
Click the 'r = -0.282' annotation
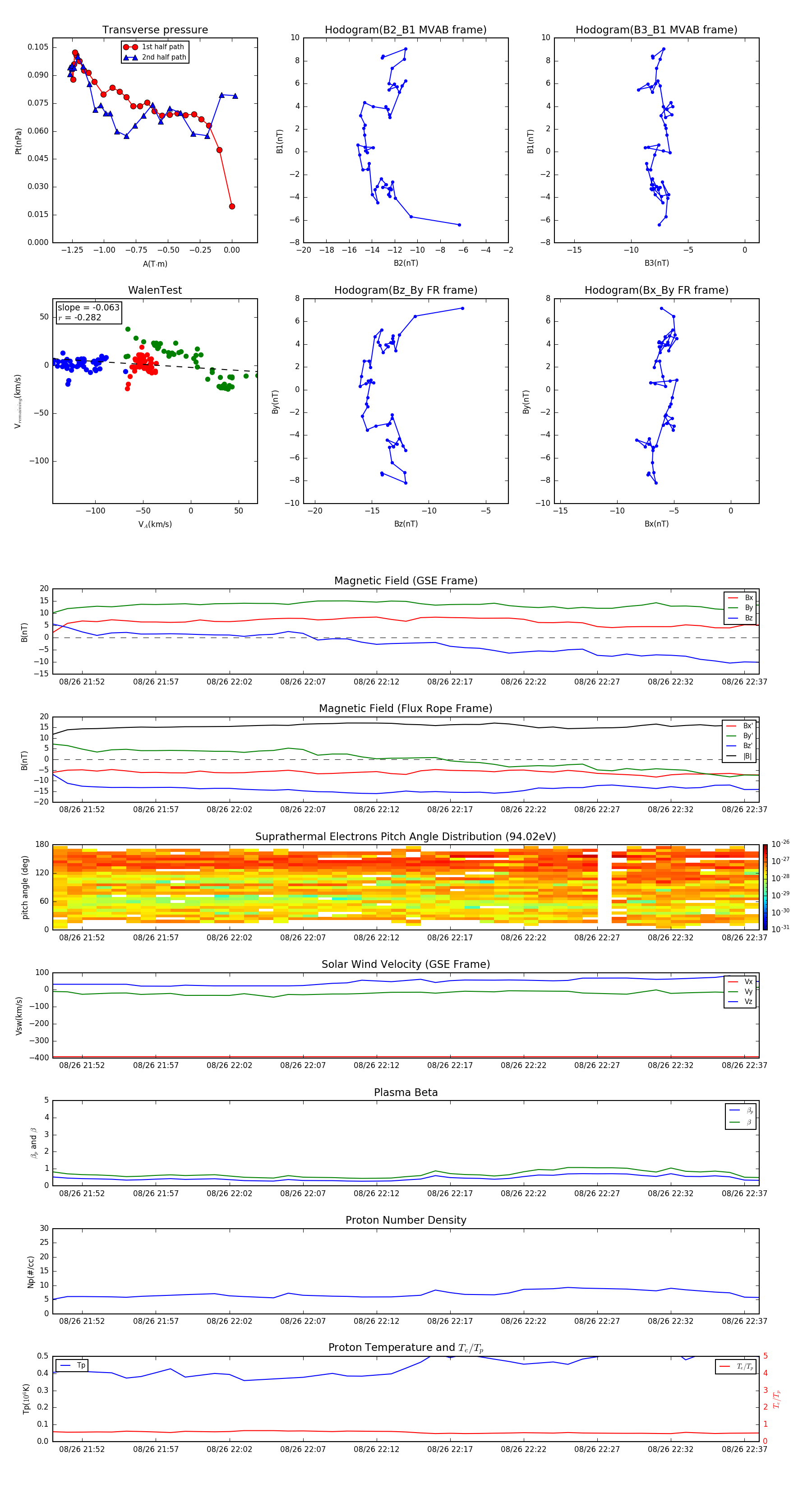80,317
